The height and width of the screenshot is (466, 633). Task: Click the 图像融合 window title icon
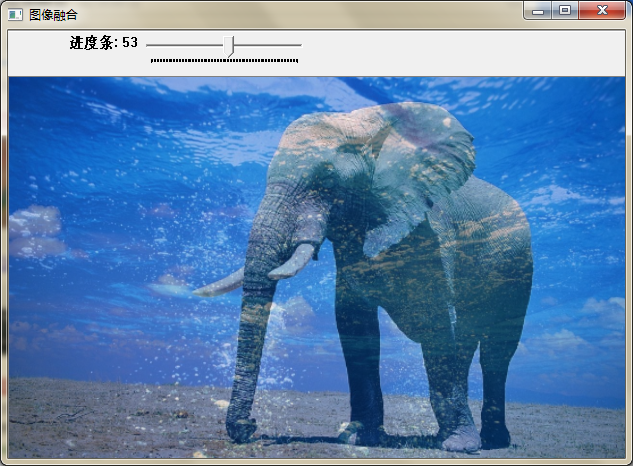pyautogui.click(x=15, y=15)
